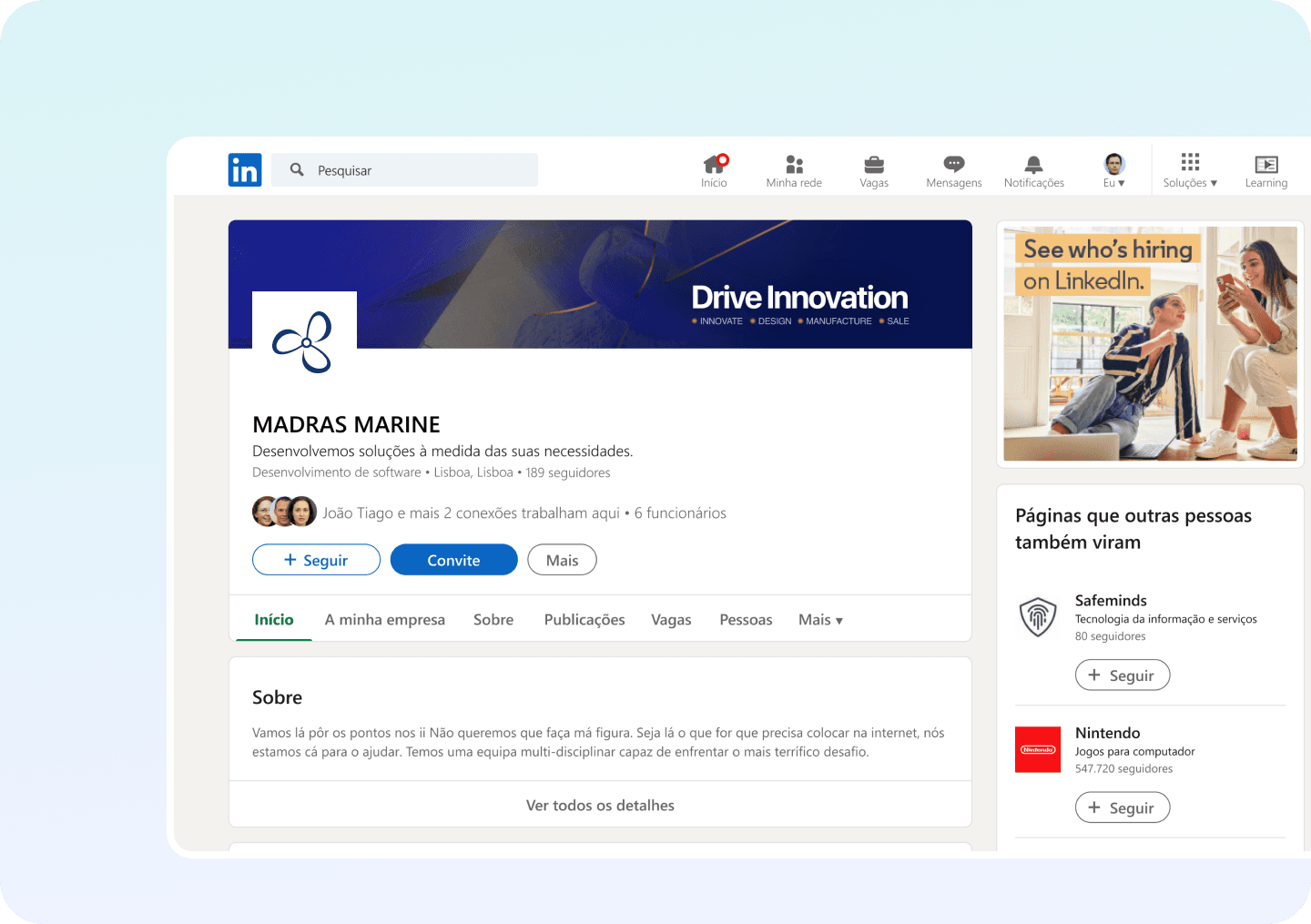Follow Nintendo with Seguir button

point(1123,807)
